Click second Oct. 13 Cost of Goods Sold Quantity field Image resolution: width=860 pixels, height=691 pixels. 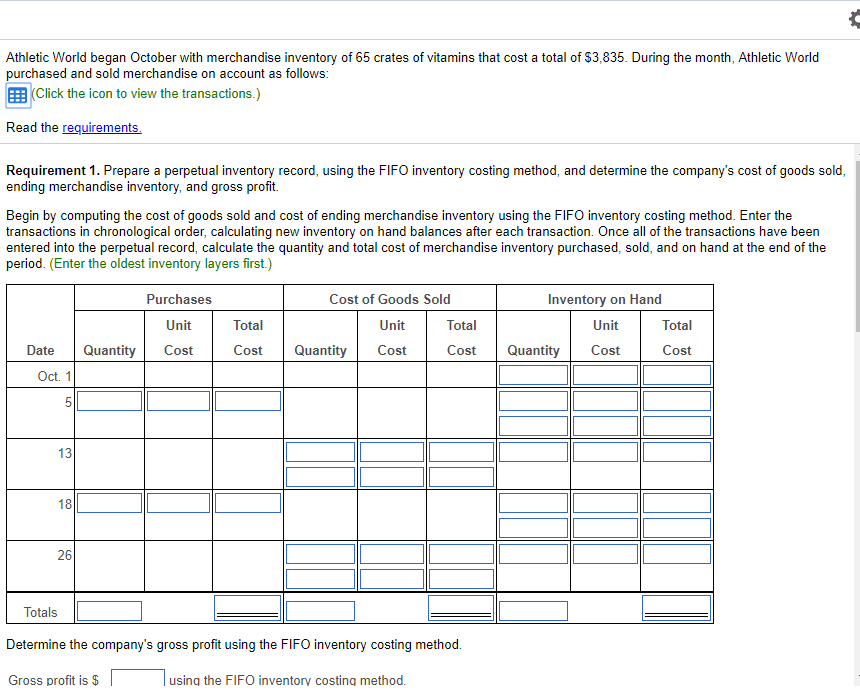click(320, 476)
